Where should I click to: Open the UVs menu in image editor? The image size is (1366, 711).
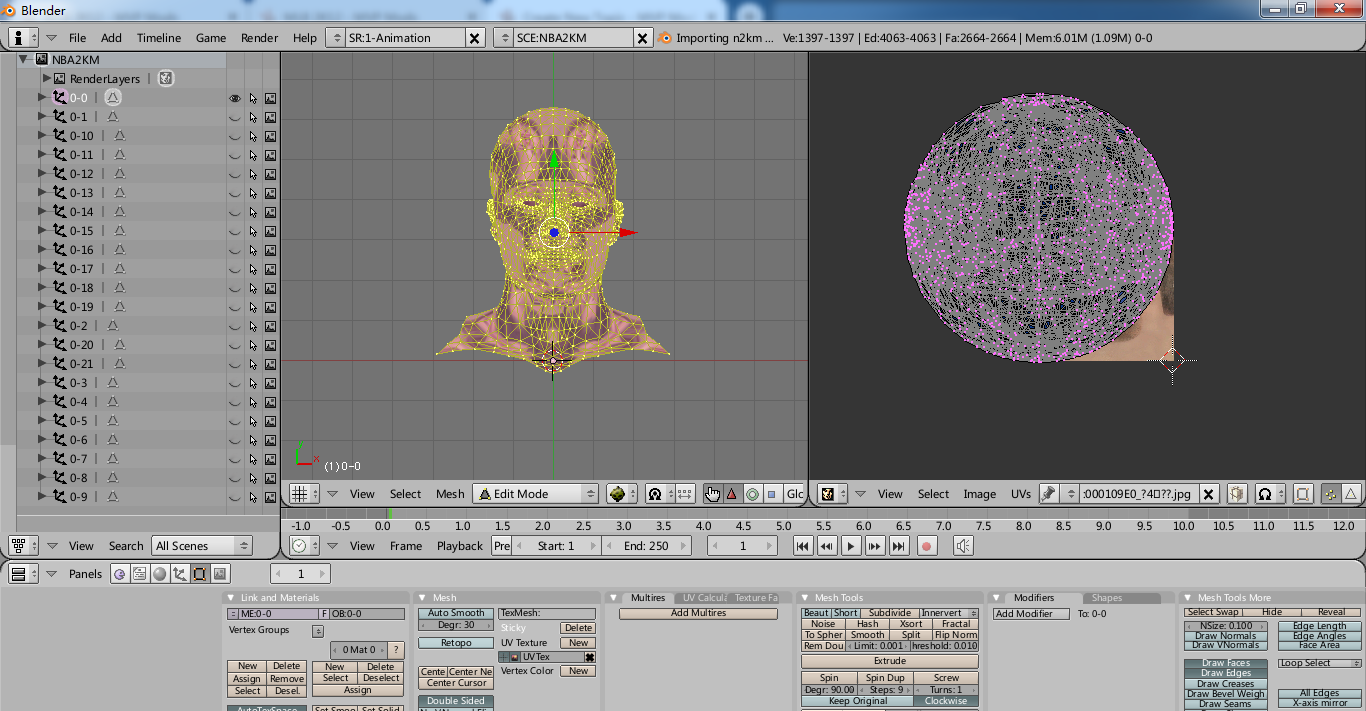tap(1020, 494)
